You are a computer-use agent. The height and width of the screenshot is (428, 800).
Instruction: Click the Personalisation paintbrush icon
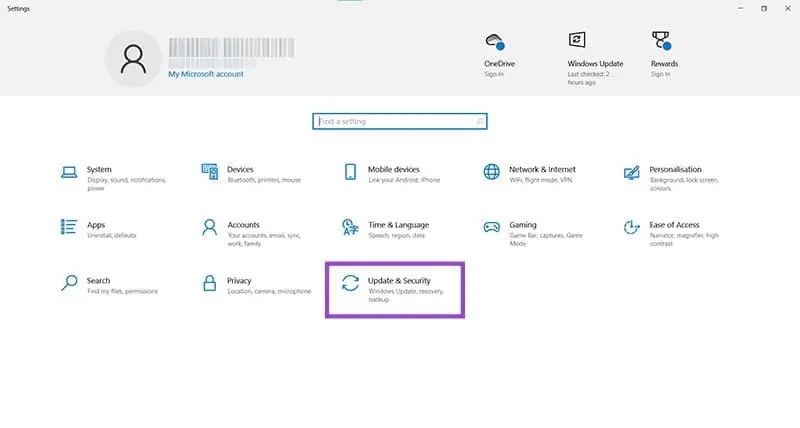632,172
